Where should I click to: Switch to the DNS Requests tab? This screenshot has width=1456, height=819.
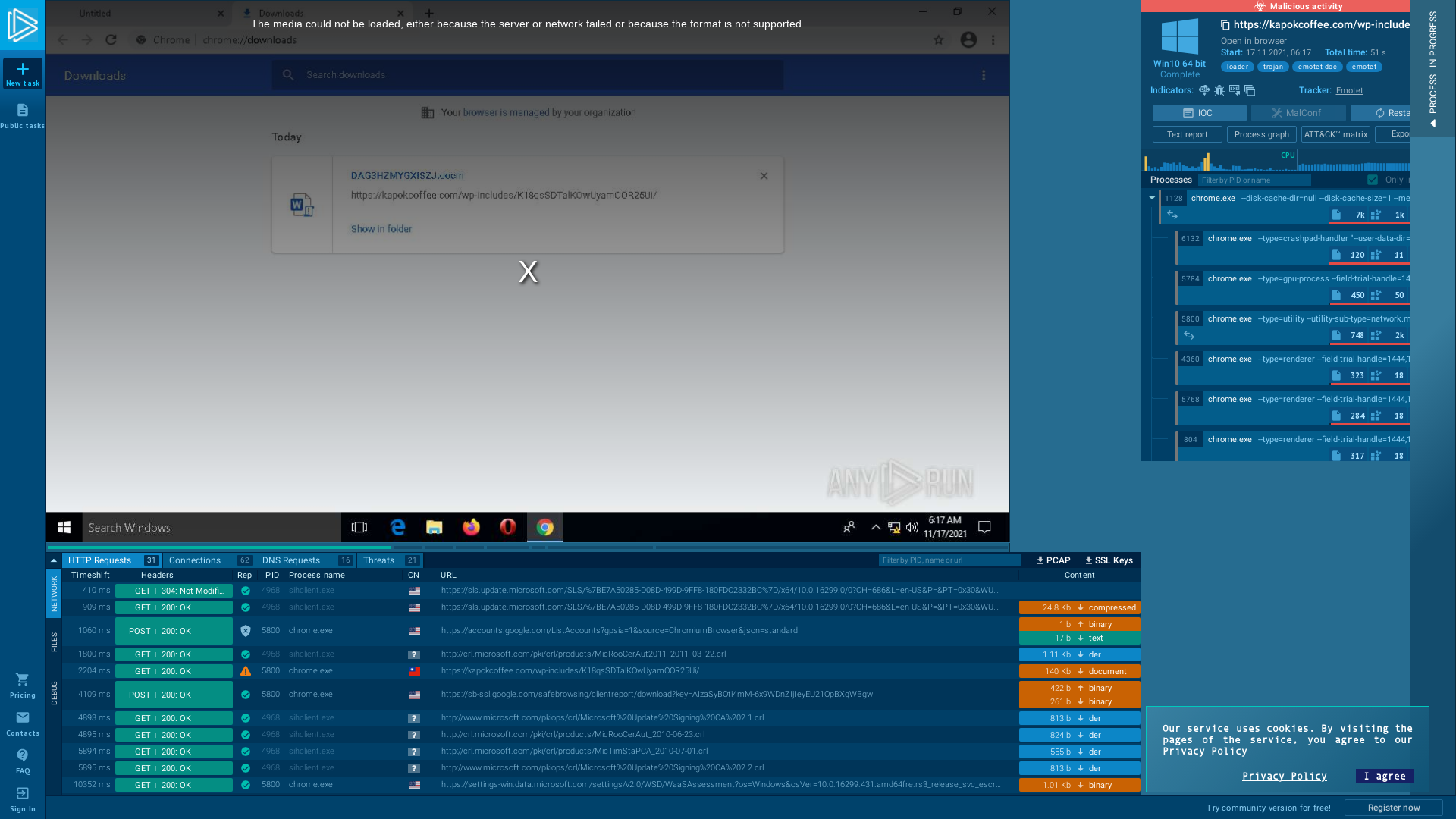[x=306, y=560]
